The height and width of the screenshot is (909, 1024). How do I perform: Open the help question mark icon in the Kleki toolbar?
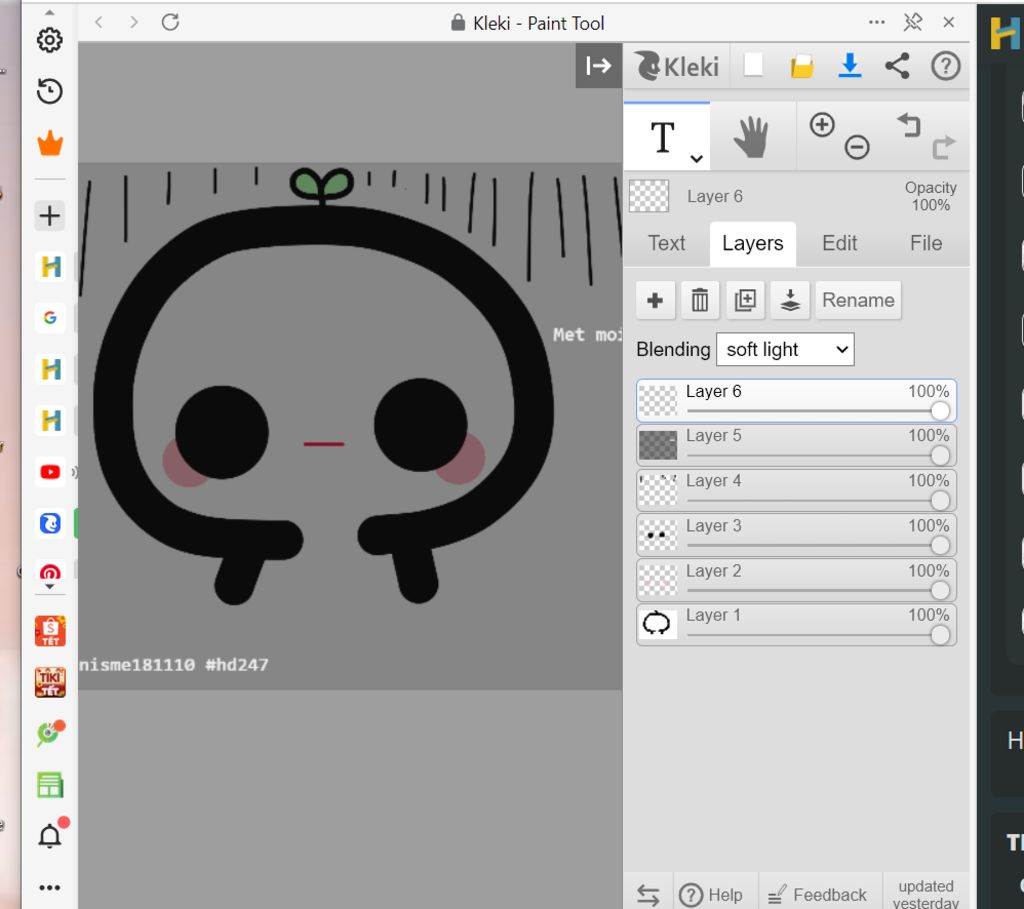click(x=945, y=66)
